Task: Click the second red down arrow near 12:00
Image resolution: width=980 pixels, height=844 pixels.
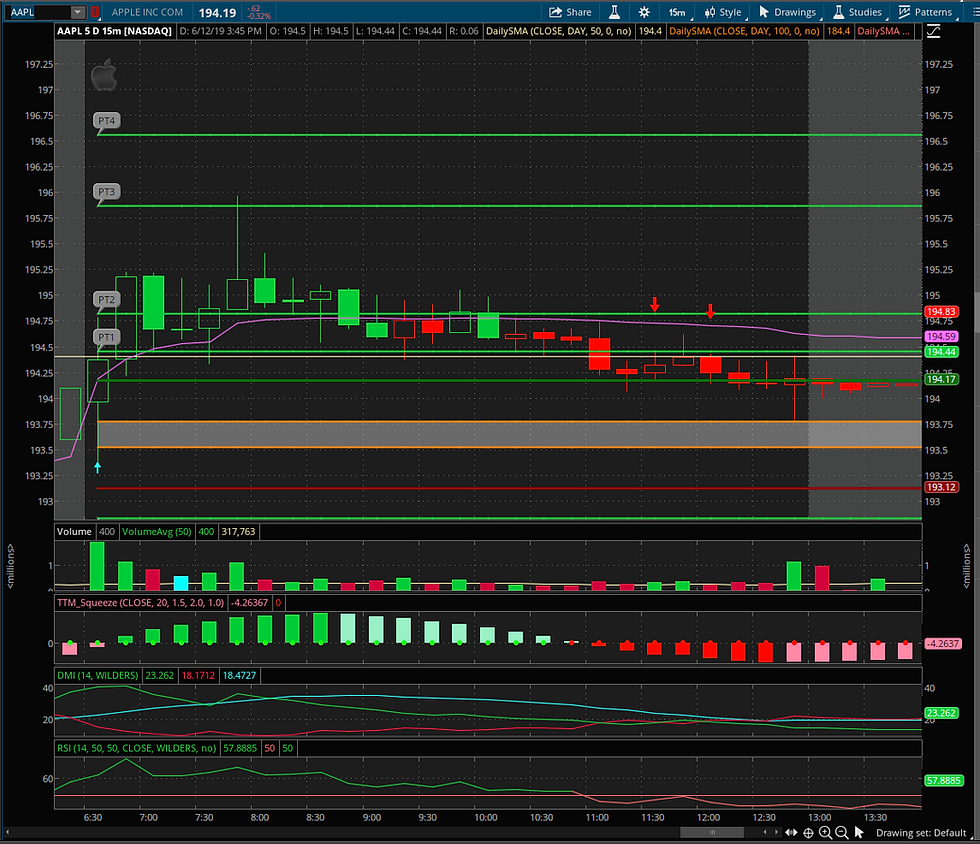Action: pyautogui.click(x=710, y=311)
